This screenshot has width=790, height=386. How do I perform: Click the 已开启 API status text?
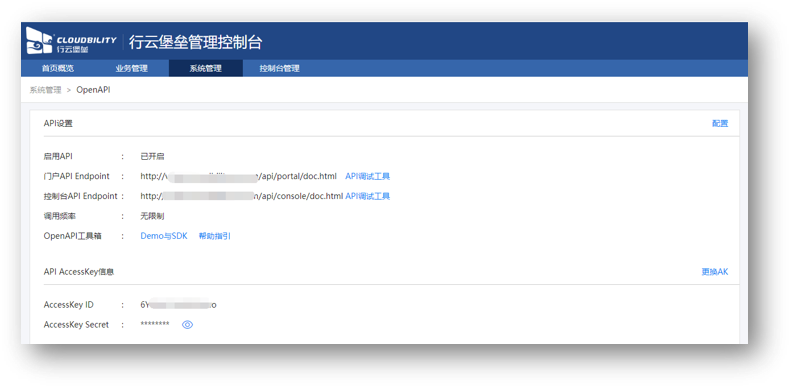click(x=152, y=157)
